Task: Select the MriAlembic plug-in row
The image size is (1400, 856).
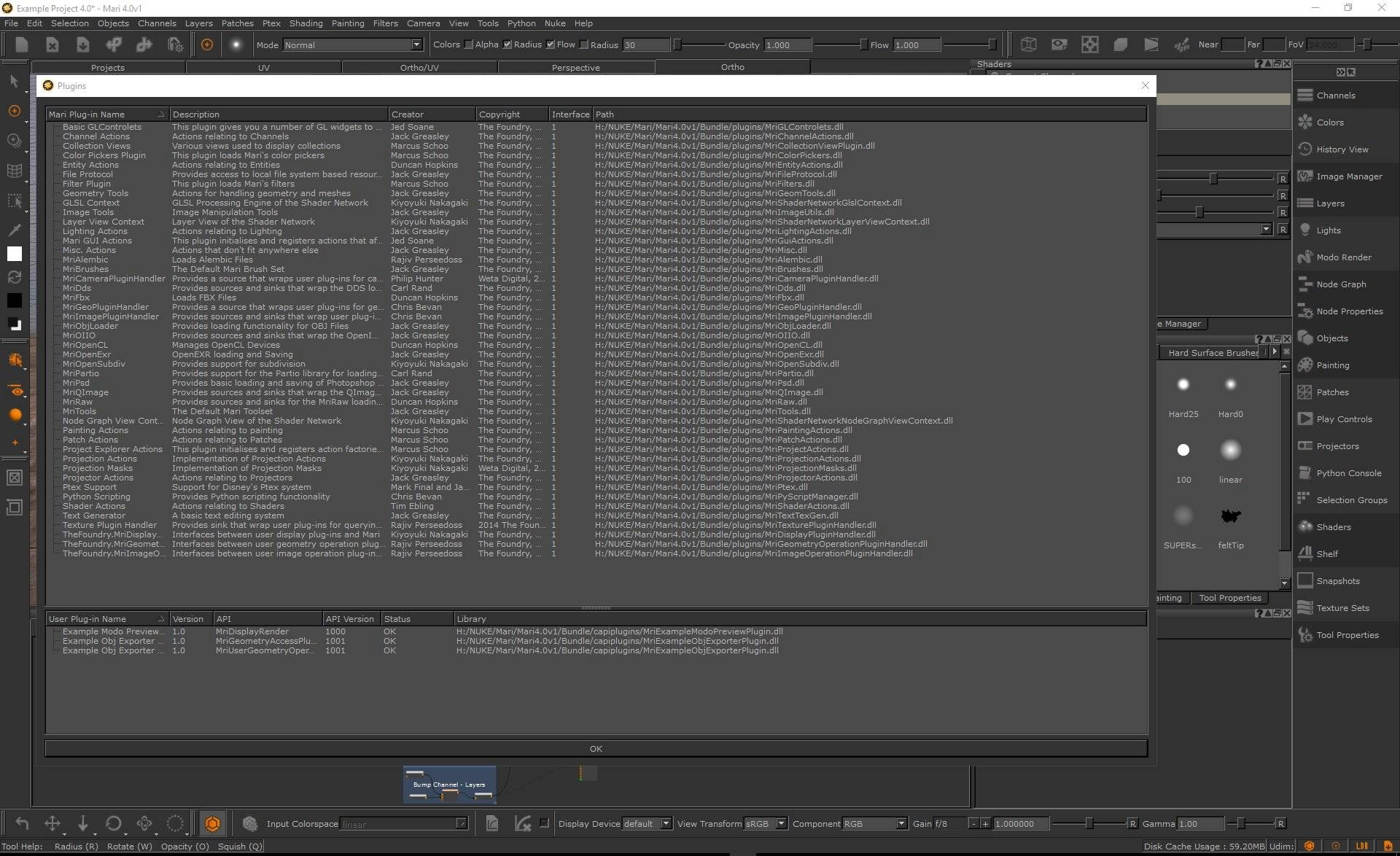Action: click(596, 260)
